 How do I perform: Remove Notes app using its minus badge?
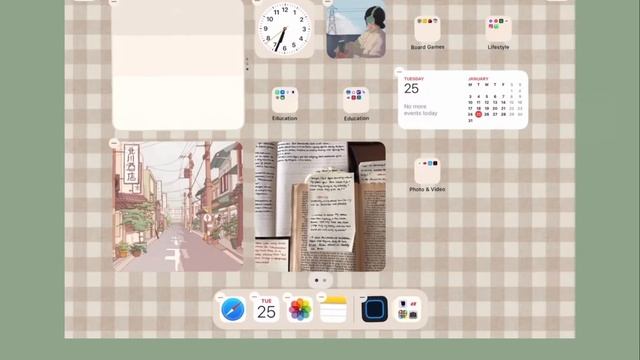coord(321,297)
